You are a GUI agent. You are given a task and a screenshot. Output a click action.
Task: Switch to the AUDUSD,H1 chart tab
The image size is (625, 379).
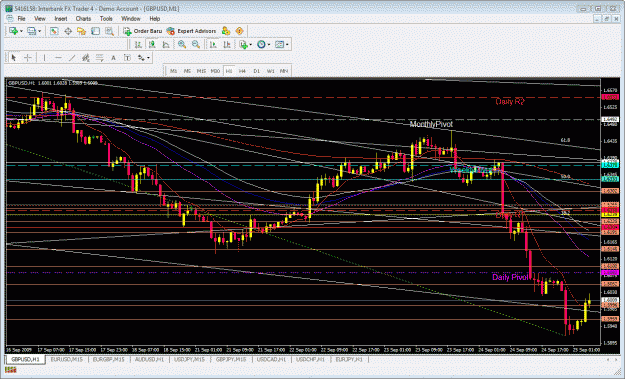[x=149, y=359]
